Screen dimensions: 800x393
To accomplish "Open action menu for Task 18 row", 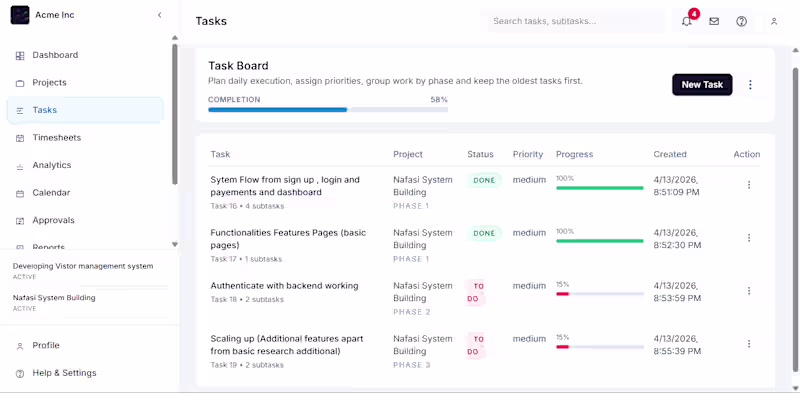I will coord(749,291).
